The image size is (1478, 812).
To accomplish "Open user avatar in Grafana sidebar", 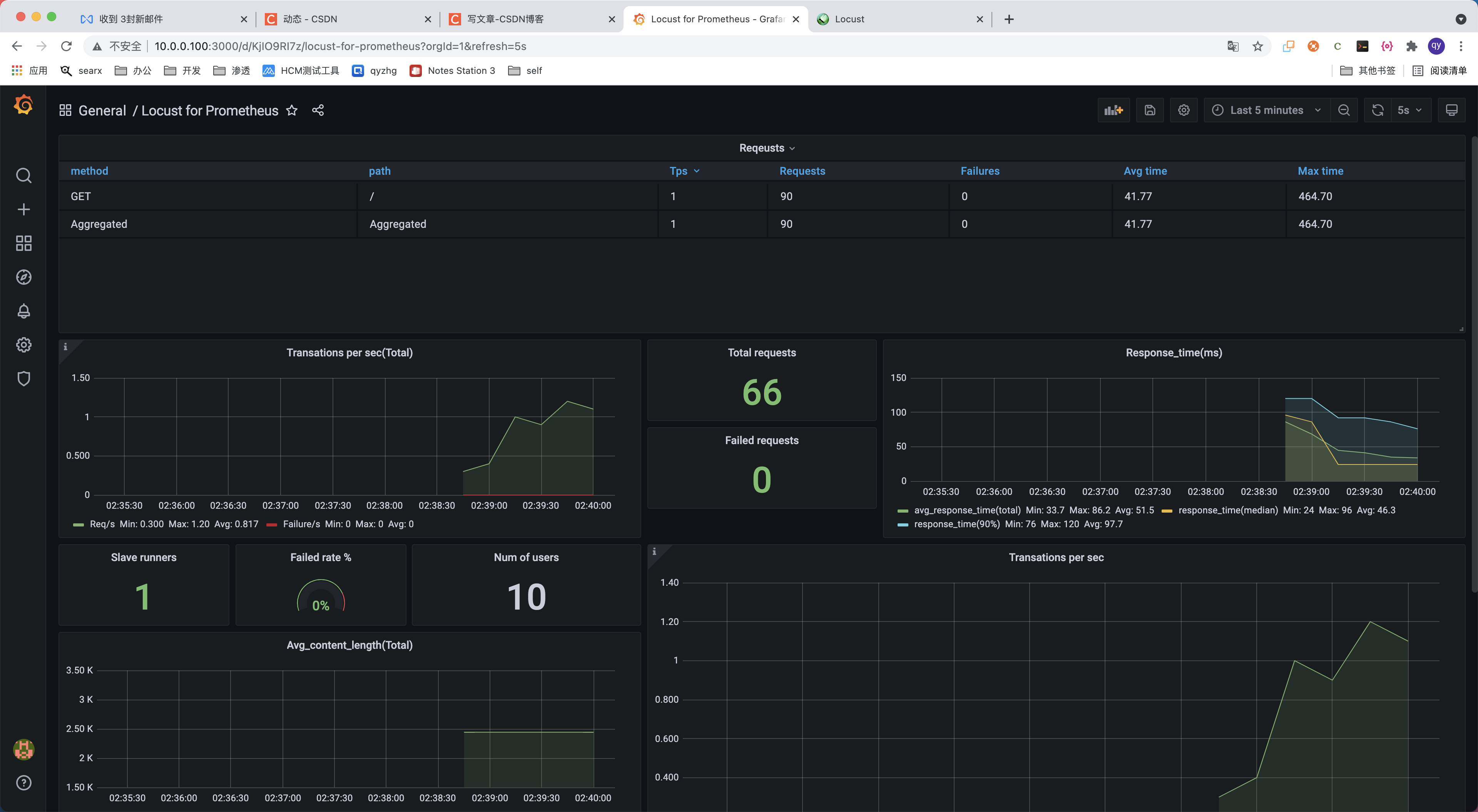I will (x=23, y=749).
